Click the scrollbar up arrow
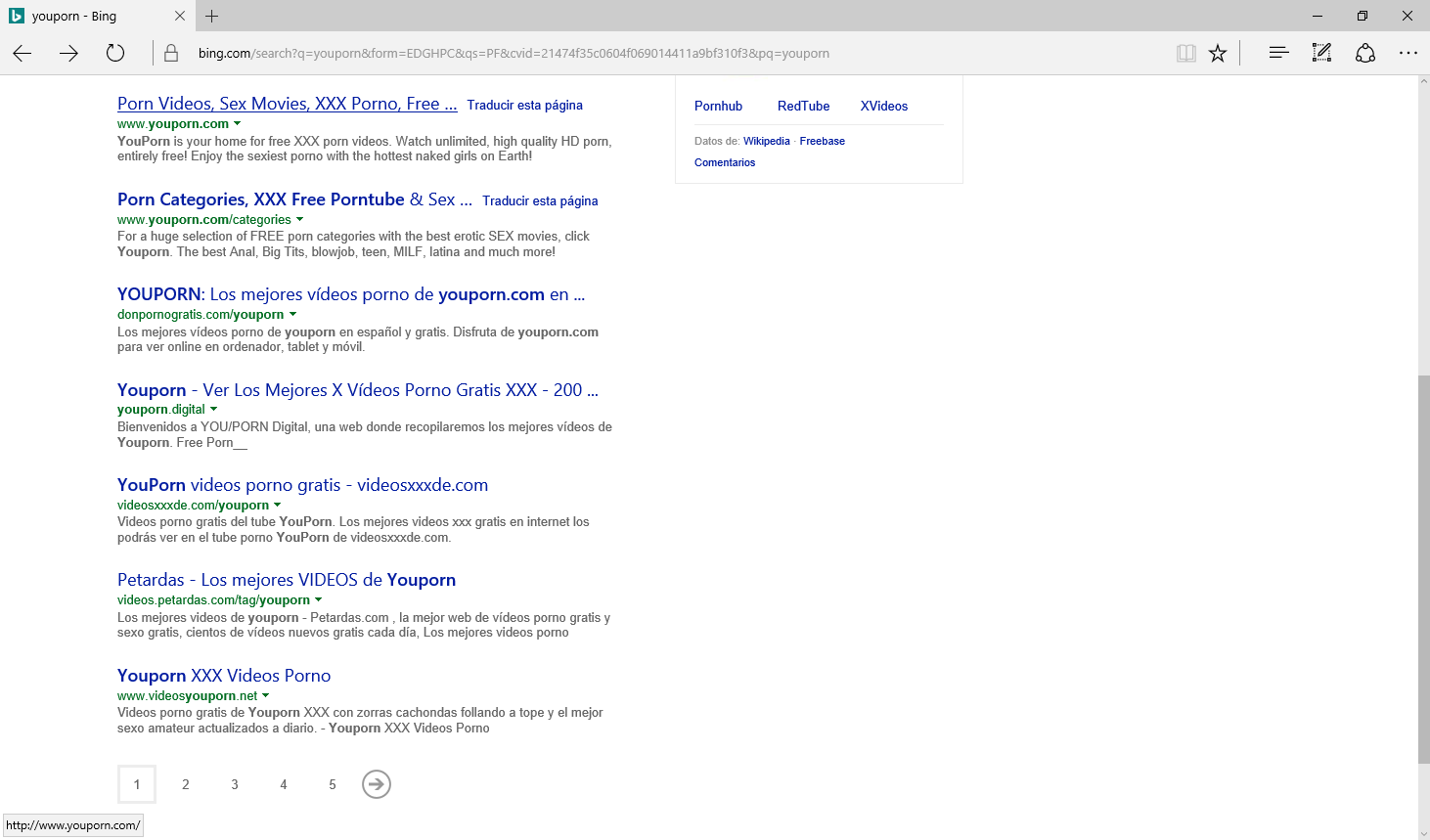The height and width of the screenshot is (840, 1430). point(1424,81)
